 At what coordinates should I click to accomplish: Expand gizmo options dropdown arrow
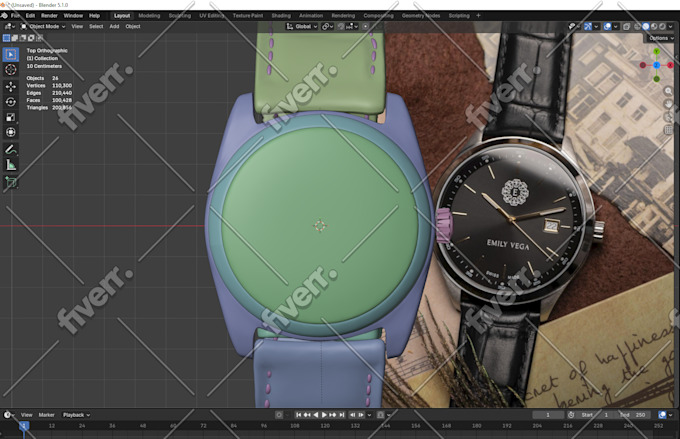coord(596,26)
